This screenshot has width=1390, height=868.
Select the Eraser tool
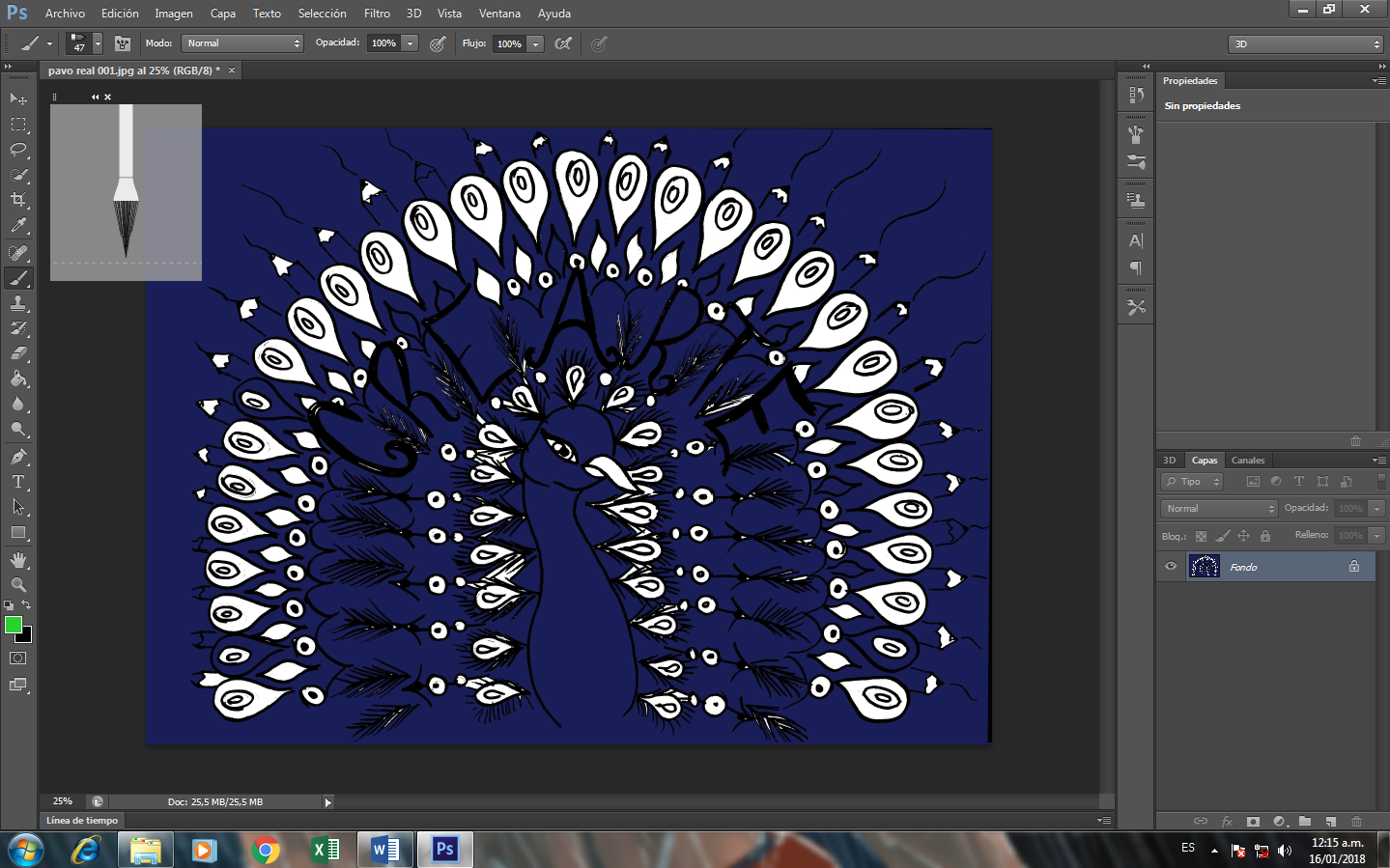(x=18, y=353)
